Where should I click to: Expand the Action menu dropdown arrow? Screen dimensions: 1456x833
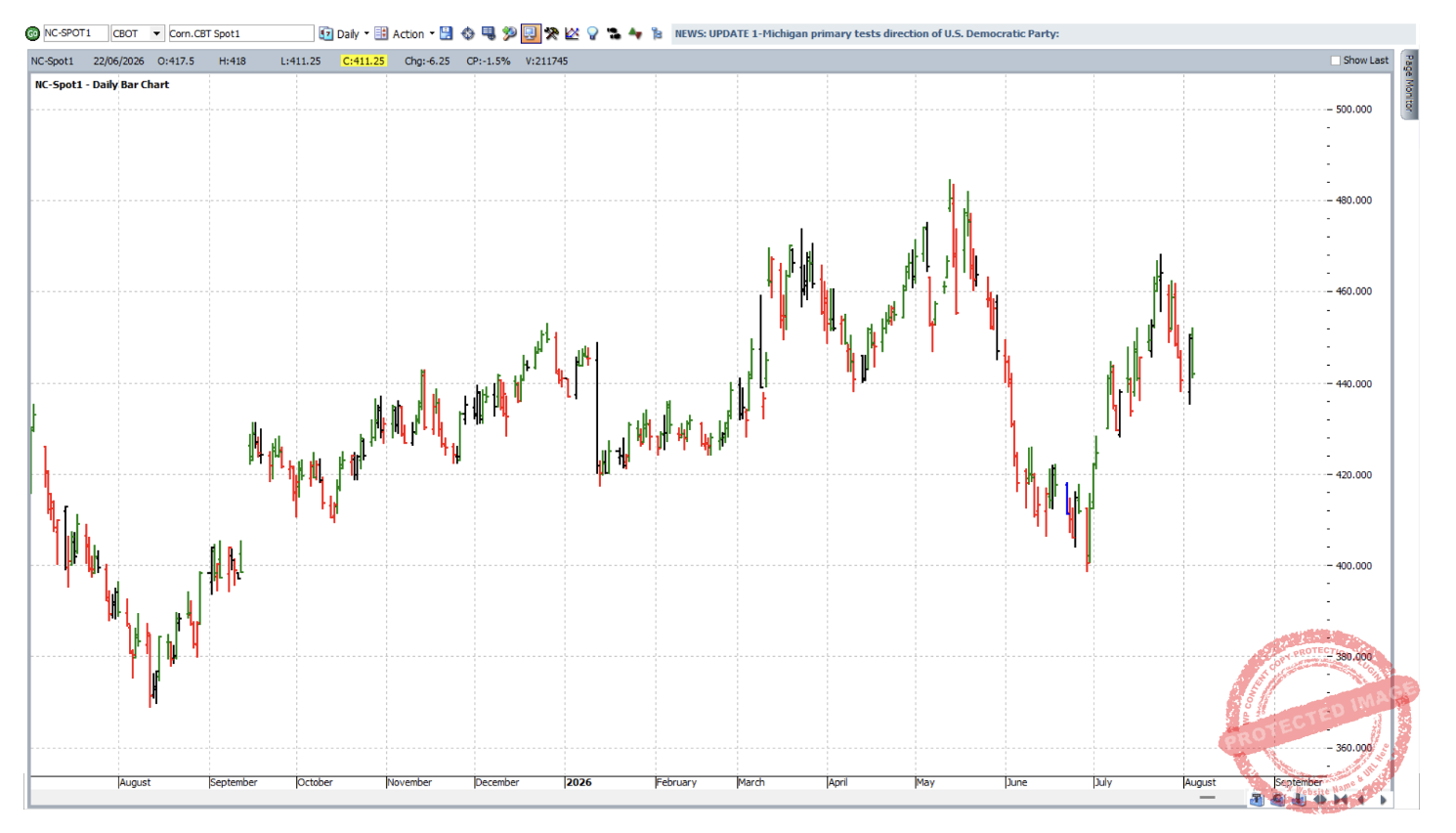point(432,33)
